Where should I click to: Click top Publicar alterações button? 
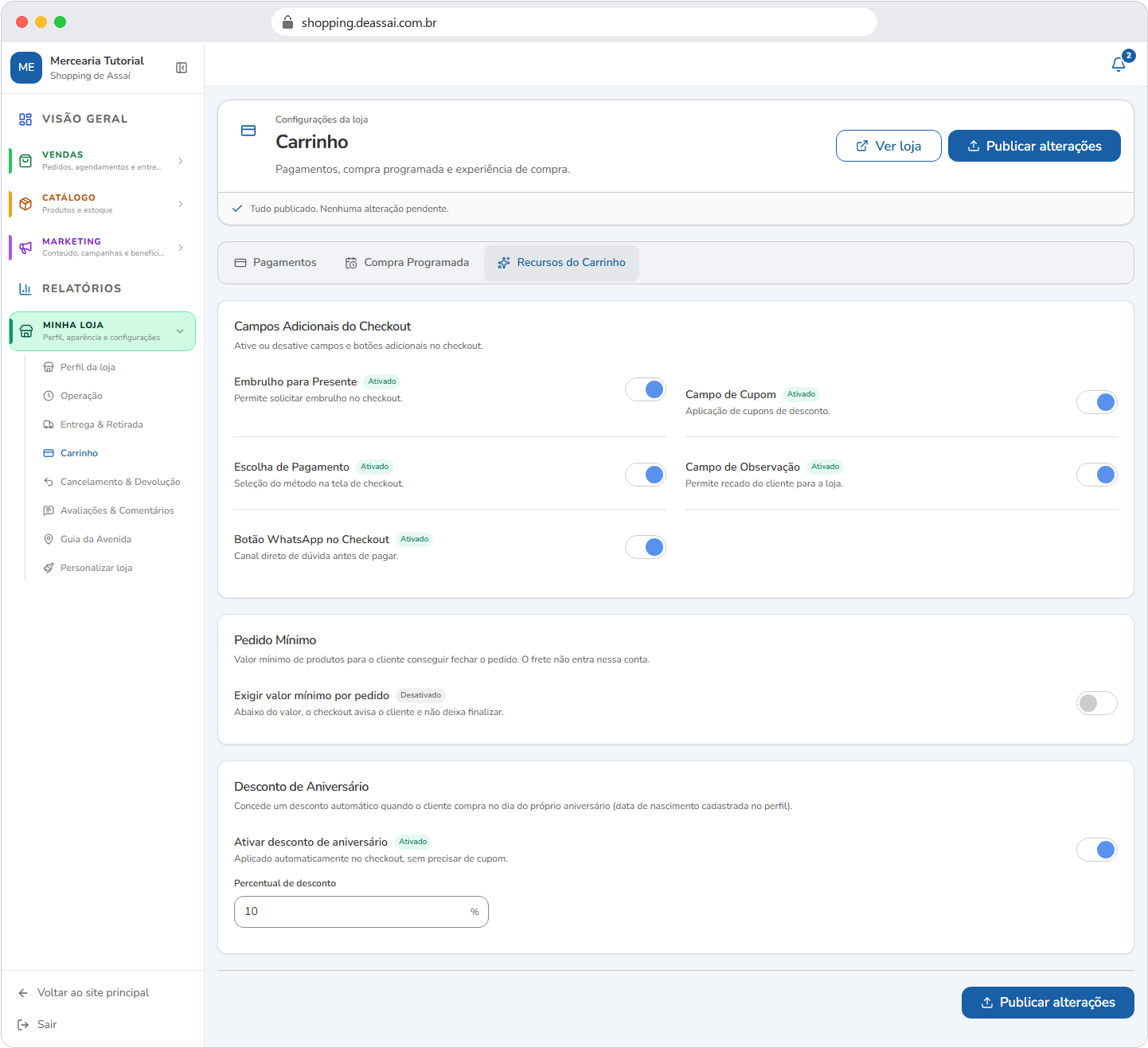pos(1034,146)
